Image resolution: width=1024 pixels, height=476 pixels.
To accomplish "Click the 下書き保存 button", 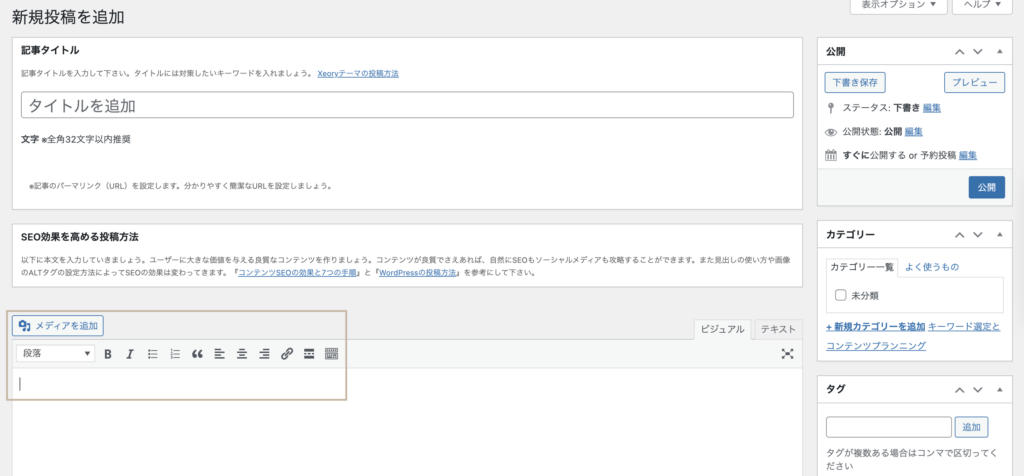I will pyautogui.click(x=855, y=83).
